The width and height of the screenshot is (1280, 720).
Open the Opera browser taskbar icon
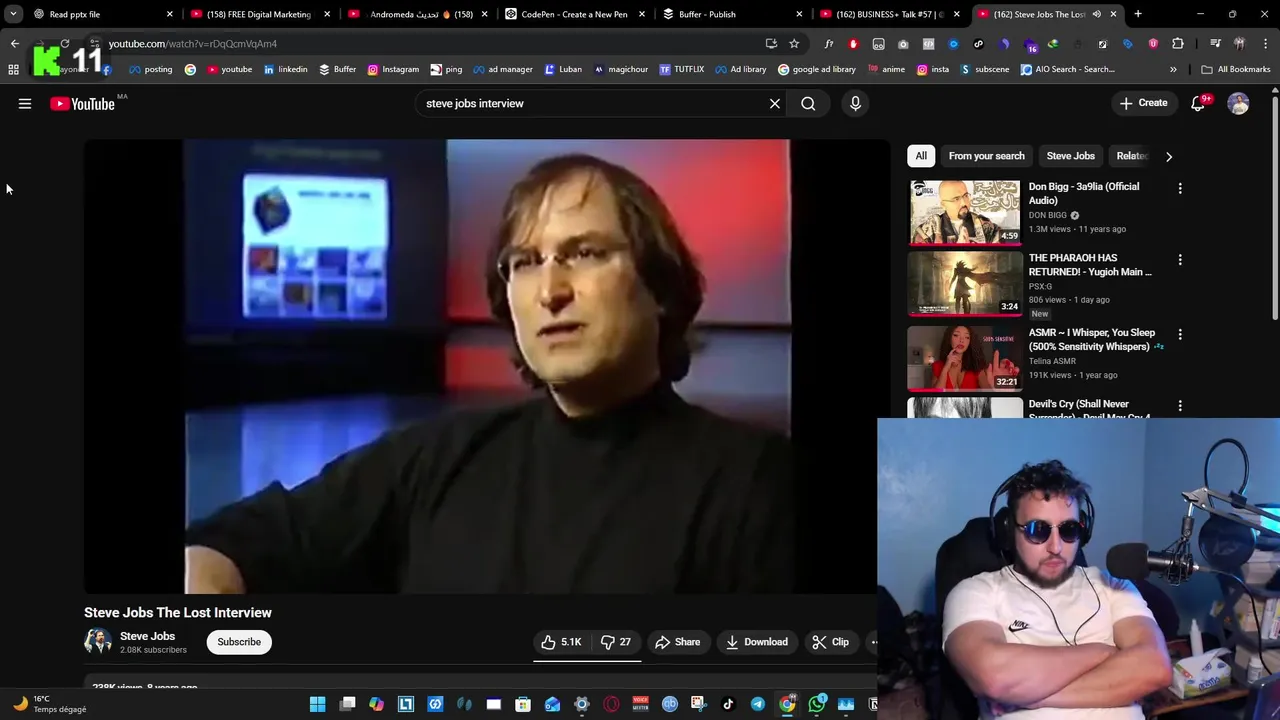point(611,704)
